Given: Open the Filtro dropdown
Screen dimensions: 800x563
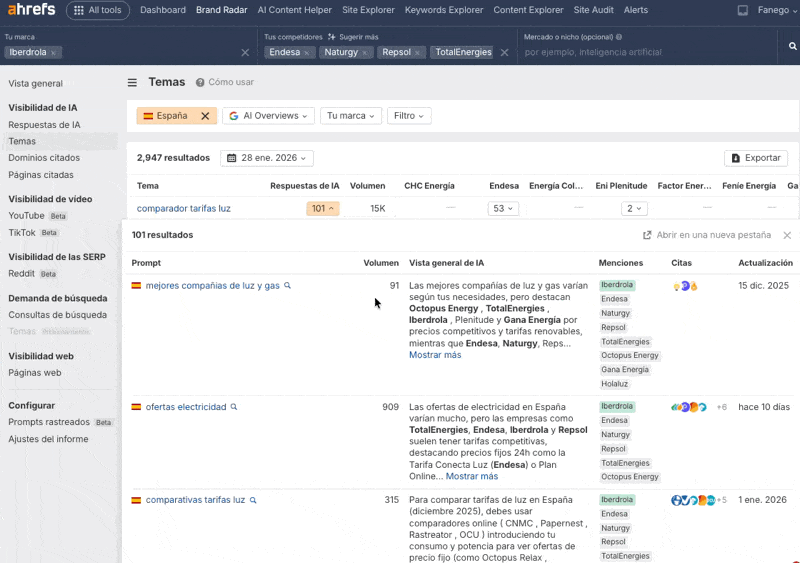Looking at the screenshot, I should (409, 116).
